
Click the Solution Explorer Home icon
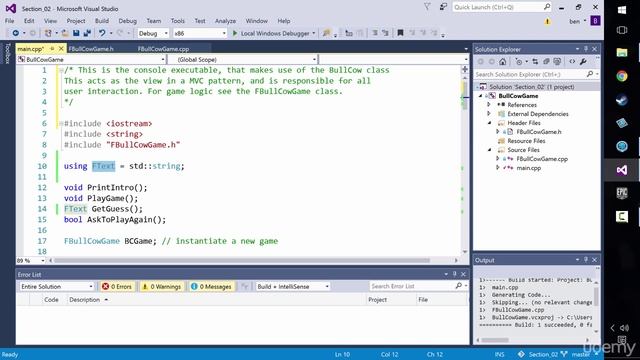pyautogui.click(x=502, y=62)
